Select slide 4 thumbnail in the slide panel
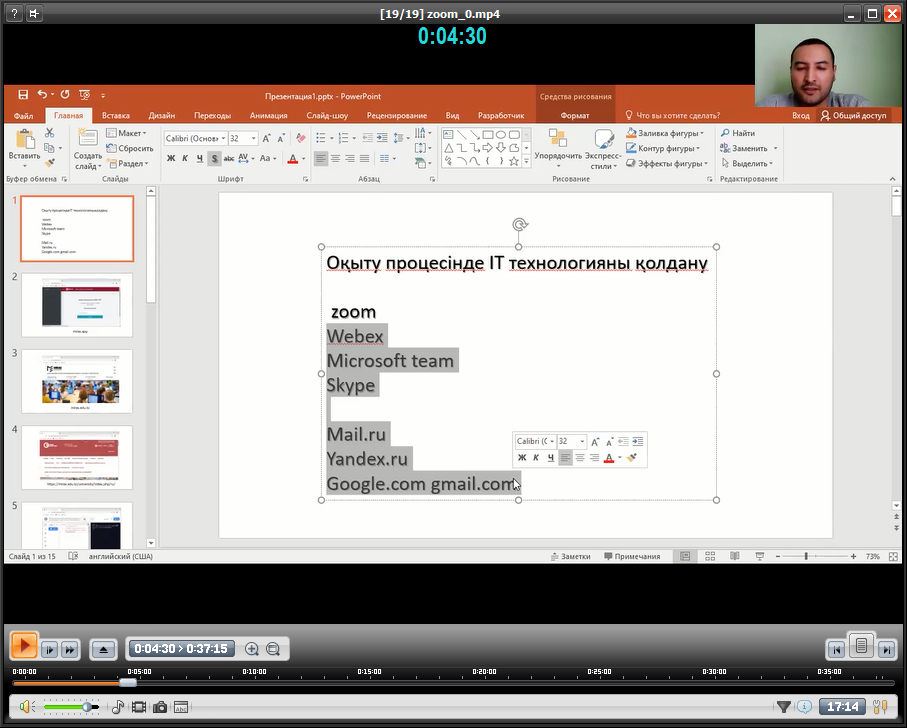This screenshot has height=728, width=907. click(x=77, y=457)
